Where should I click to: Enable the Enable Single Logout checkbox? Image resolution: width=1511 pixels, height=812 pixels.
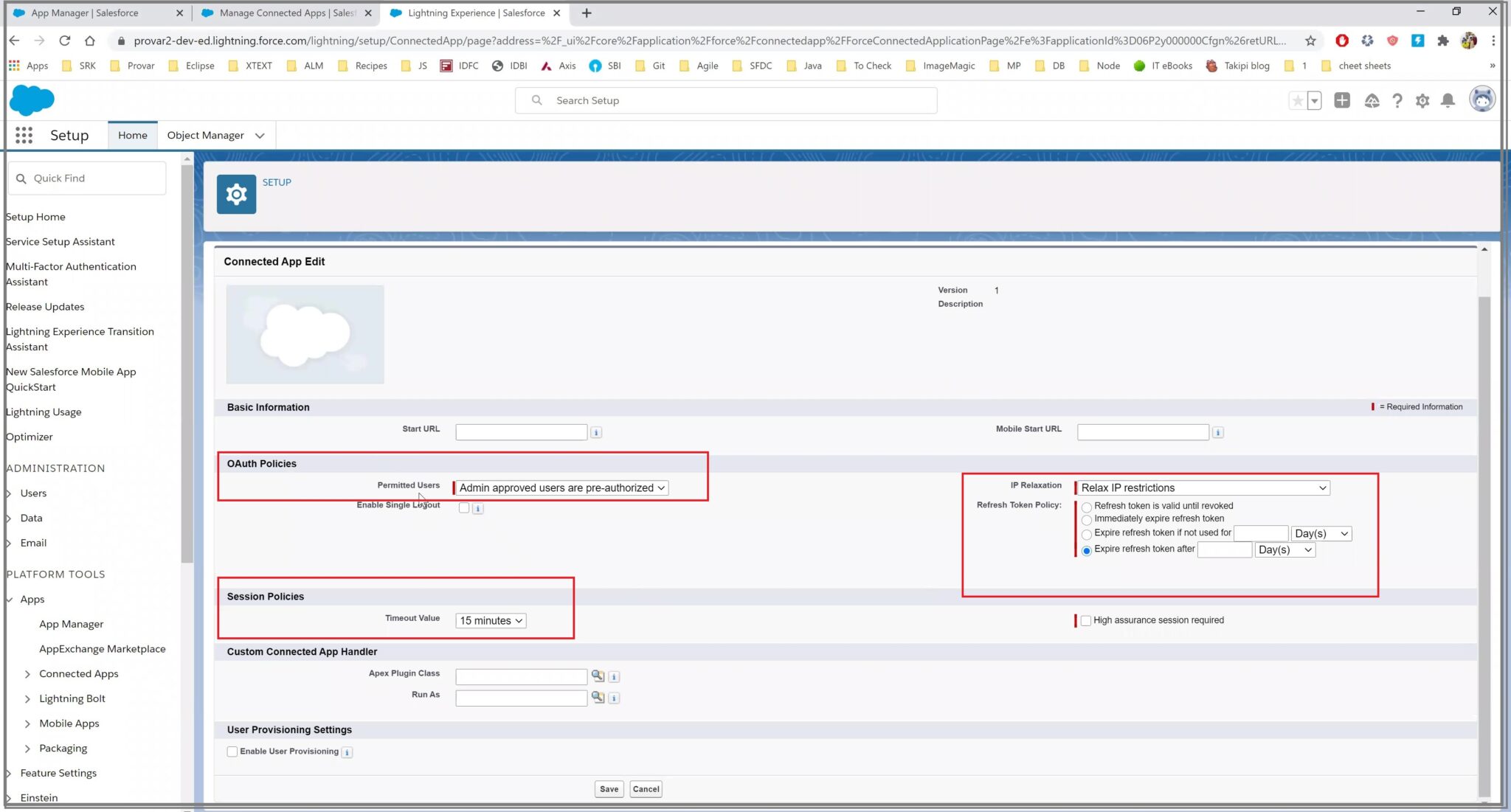pyautogui.click(x=464, y=507)
